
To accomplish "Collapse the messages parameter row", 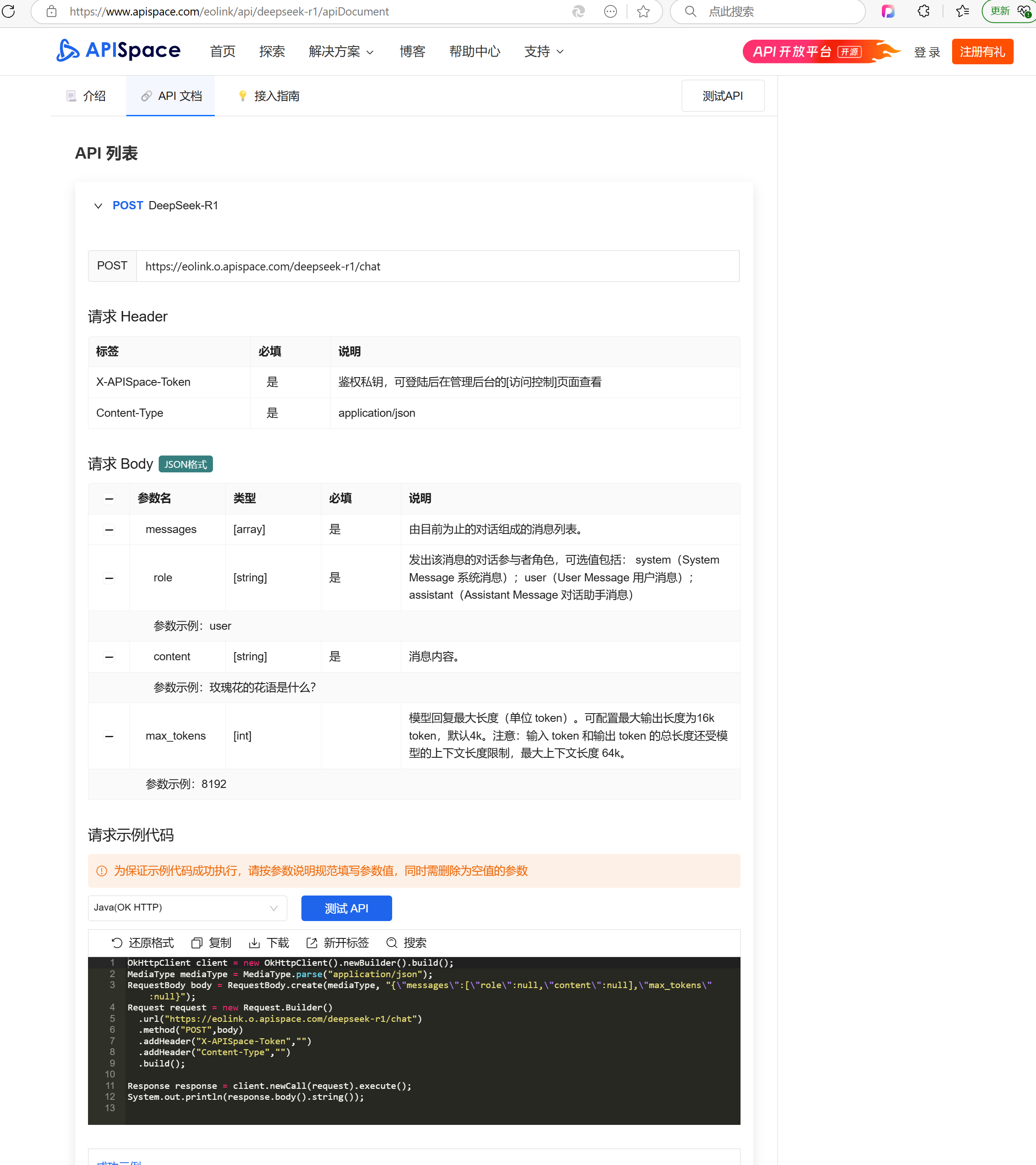I will (109, 529).
